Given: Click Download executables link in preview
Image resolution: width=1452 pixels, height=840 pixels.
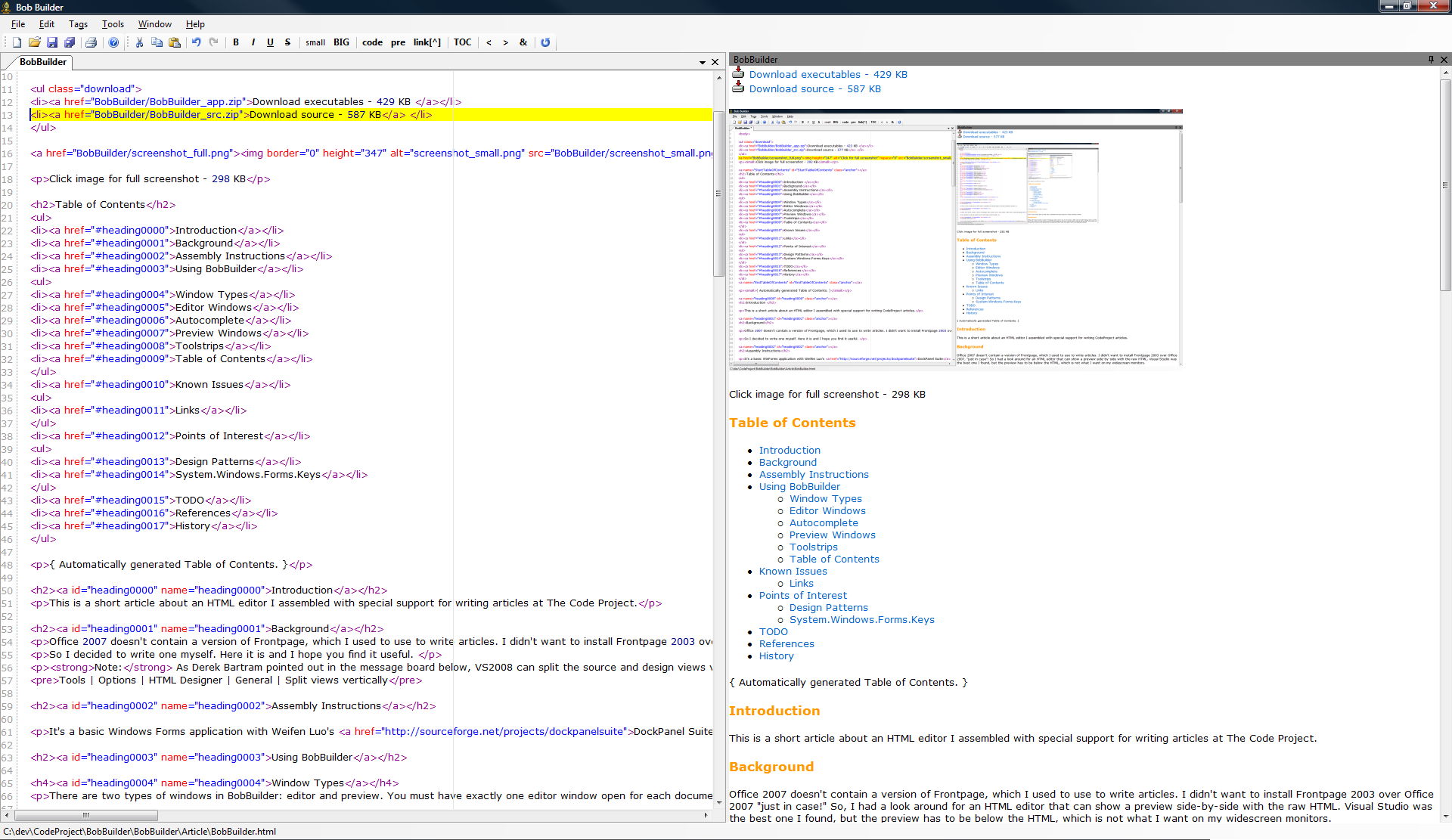Looking at the screenshot, I should point(828,74).
